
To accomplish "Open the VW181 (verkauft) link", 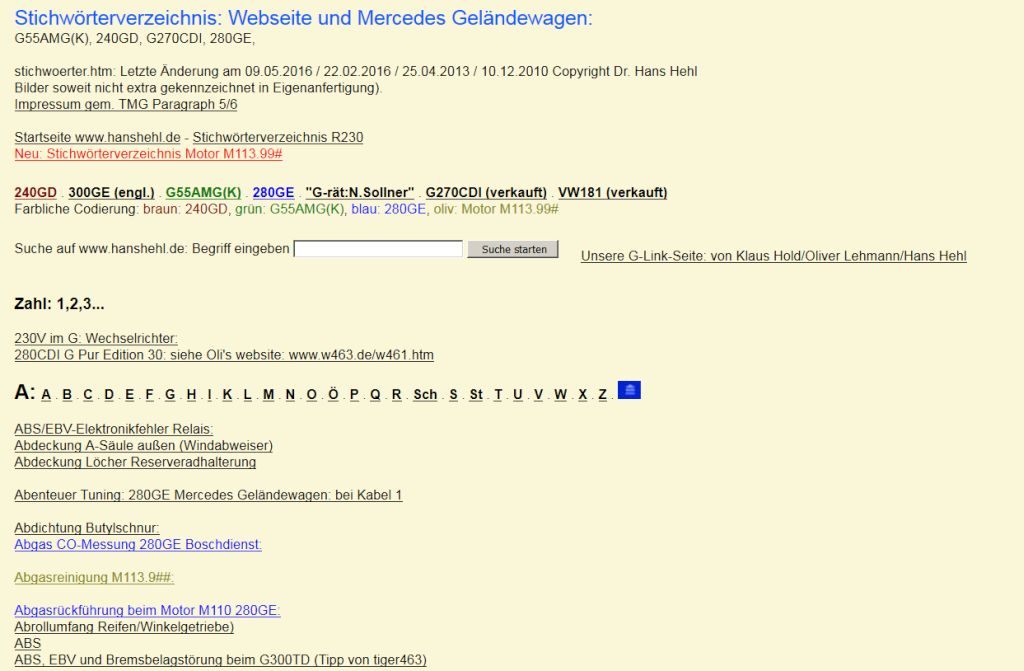I will (612, 192).
